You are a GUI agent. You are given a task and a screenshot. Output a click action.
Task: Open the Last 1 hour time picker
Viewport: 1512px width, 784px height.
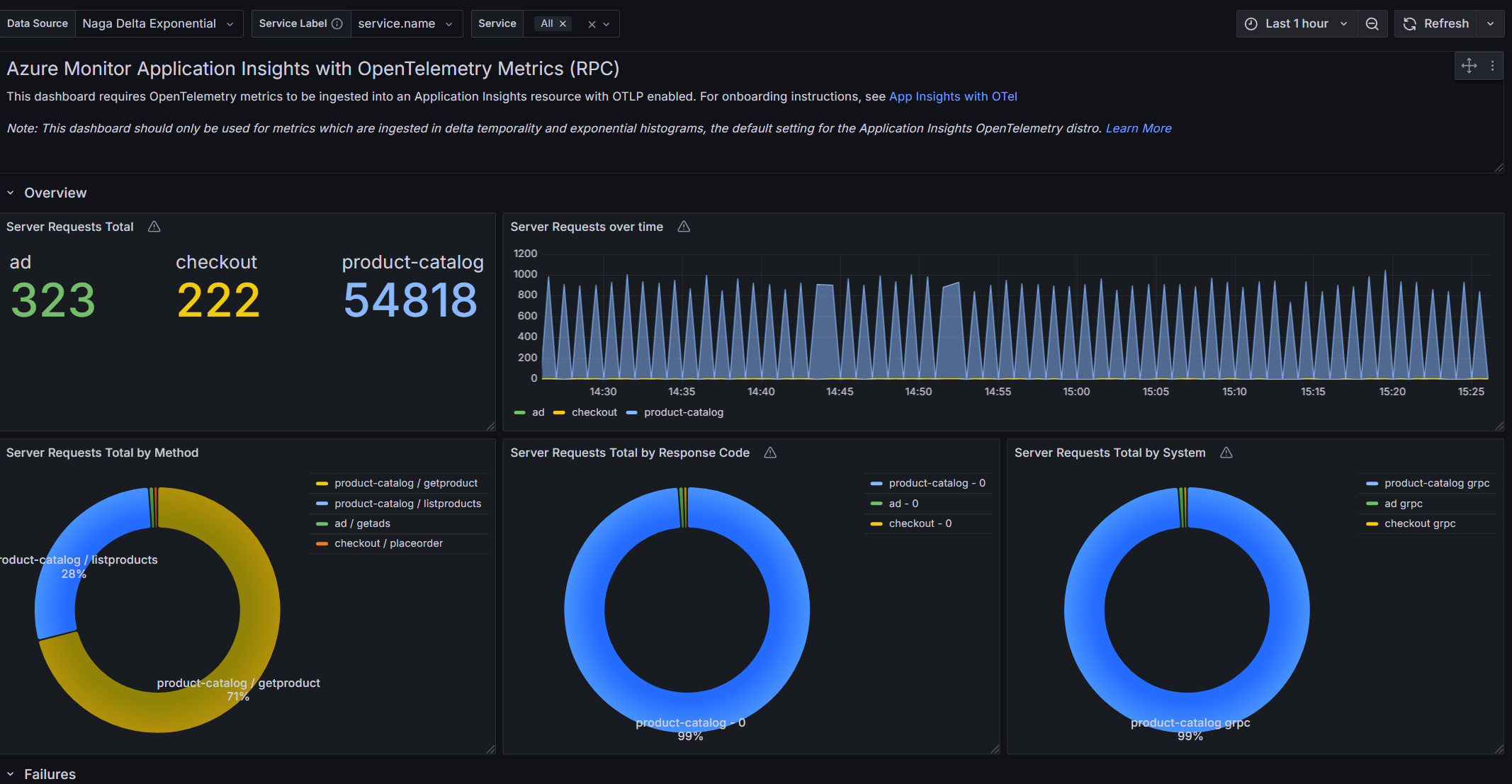point(1296,24)
